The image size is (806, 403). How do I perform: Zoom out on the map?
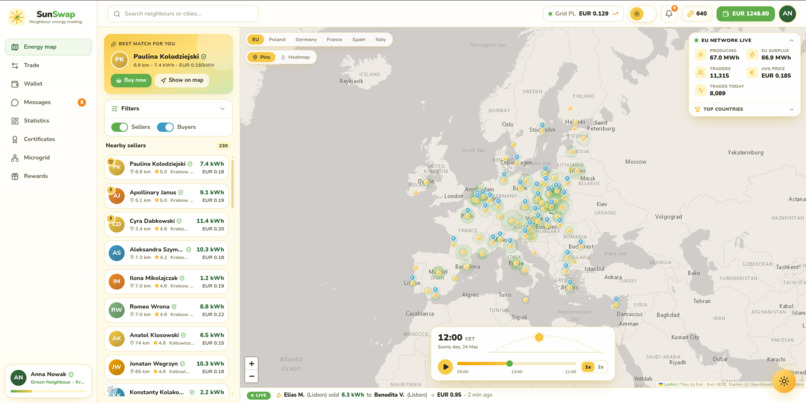click(x=251, y=376)
